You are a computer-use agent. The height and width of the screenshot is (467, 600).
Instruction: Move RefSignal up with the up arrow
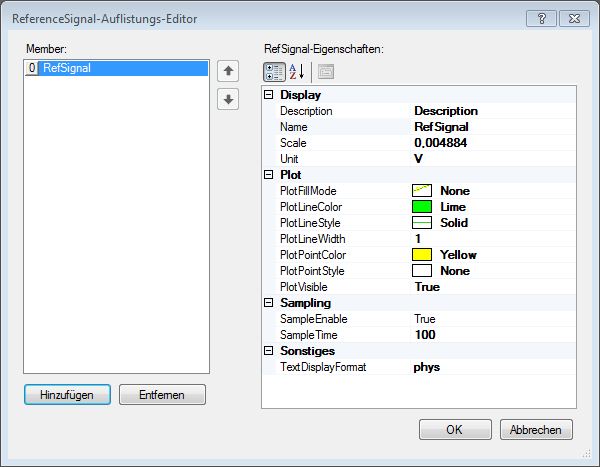pos(229,71)
